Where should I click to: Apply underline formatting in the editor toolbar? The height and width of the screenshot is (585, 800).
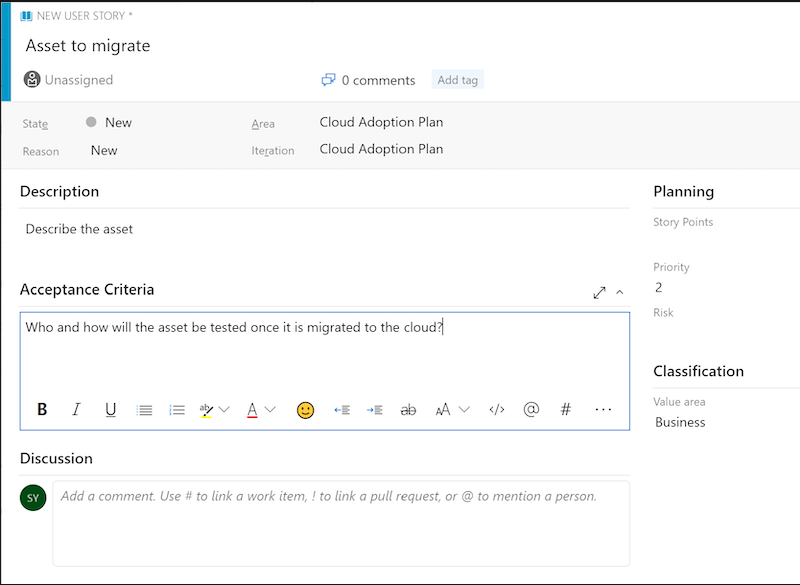point(110,410)
